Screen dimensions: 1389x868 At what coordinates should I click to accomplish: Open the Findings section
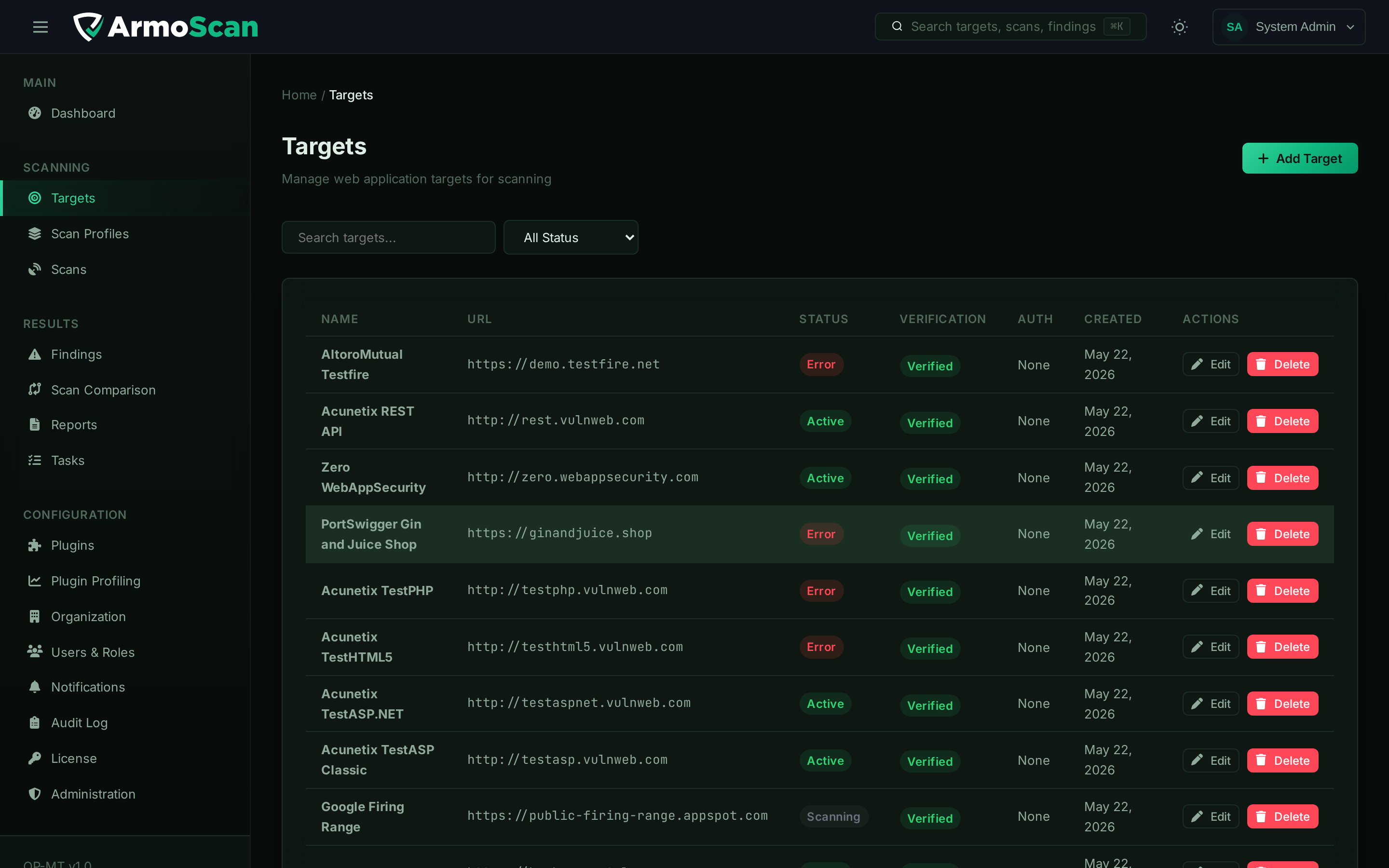pos(125,354)
